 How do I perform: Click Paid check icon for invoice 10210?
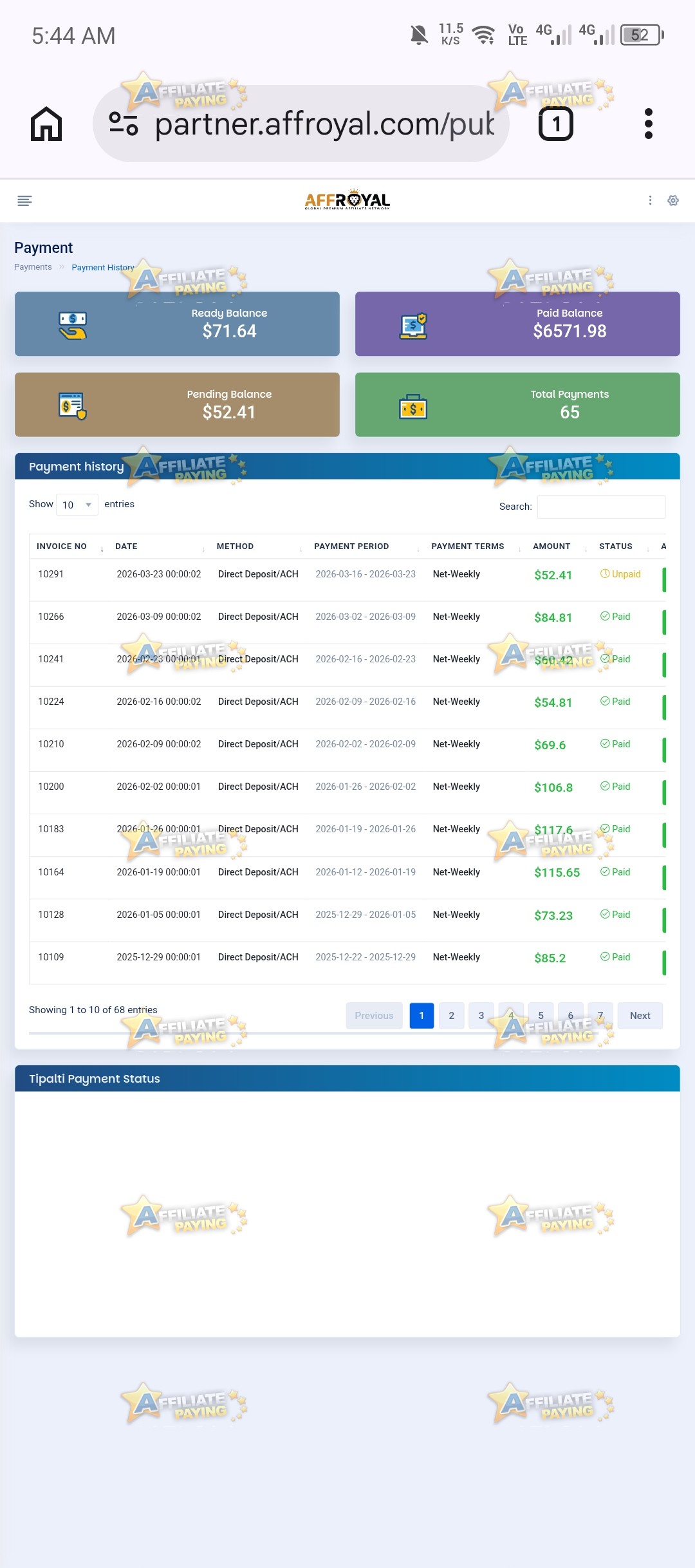point(605,743)
